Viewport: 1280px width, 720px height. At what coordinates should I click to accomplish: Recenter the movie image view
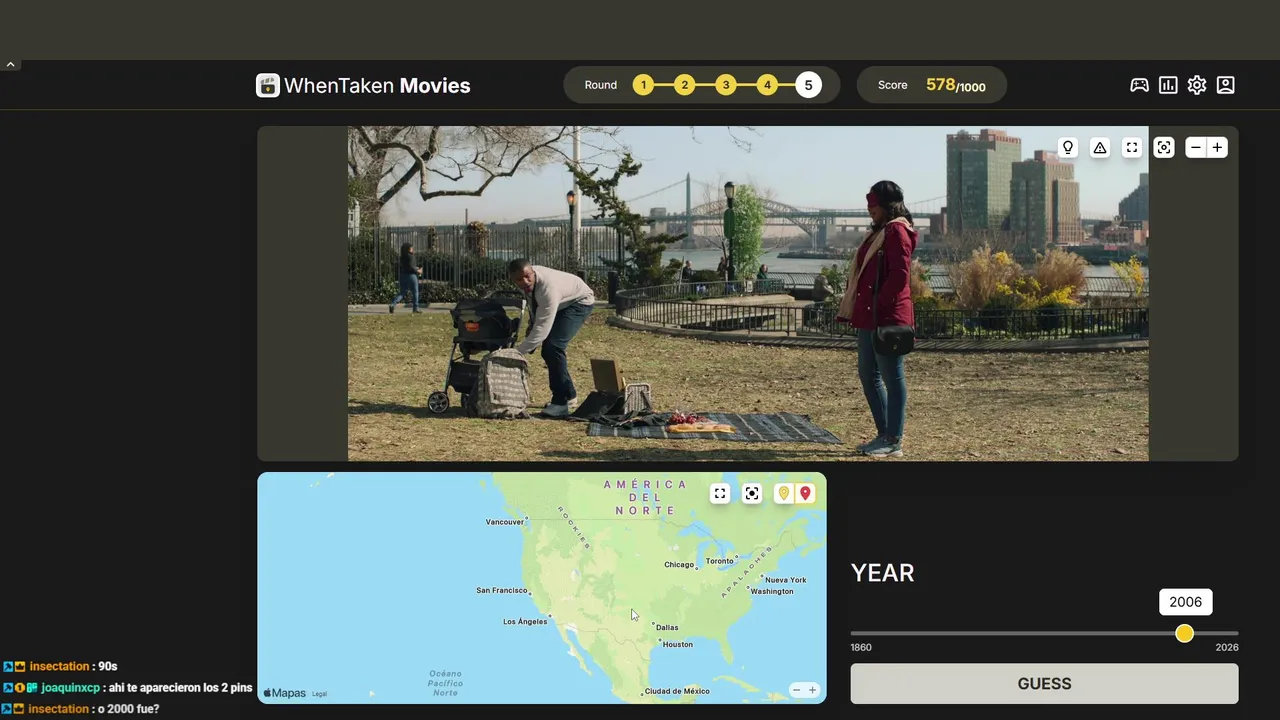[x=1164, y=147]
